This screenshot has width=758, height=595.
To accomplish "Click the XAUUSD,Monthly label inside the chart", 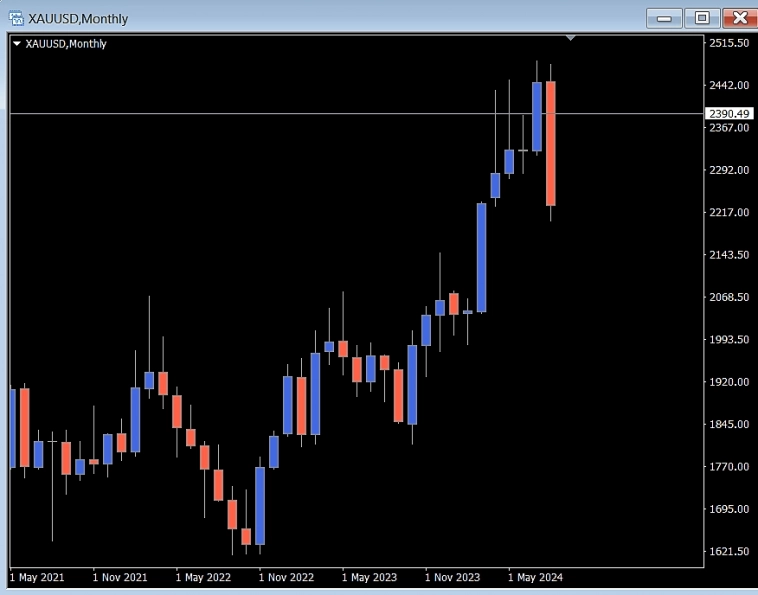I will tap(66, 44).
